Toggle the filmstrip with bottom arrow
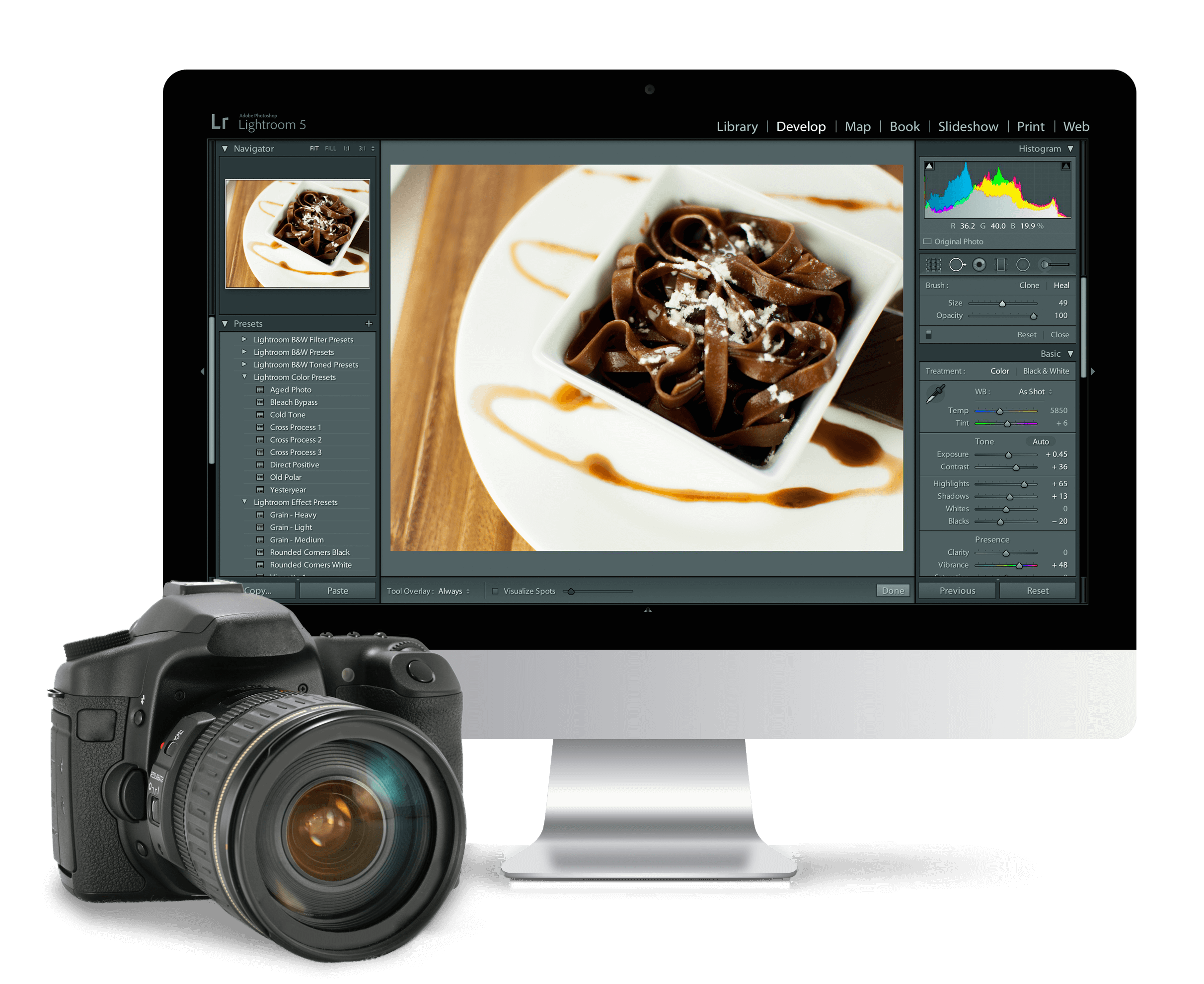Image resolution: width=1204 pixels, height=984 pixels. (648, 610)
